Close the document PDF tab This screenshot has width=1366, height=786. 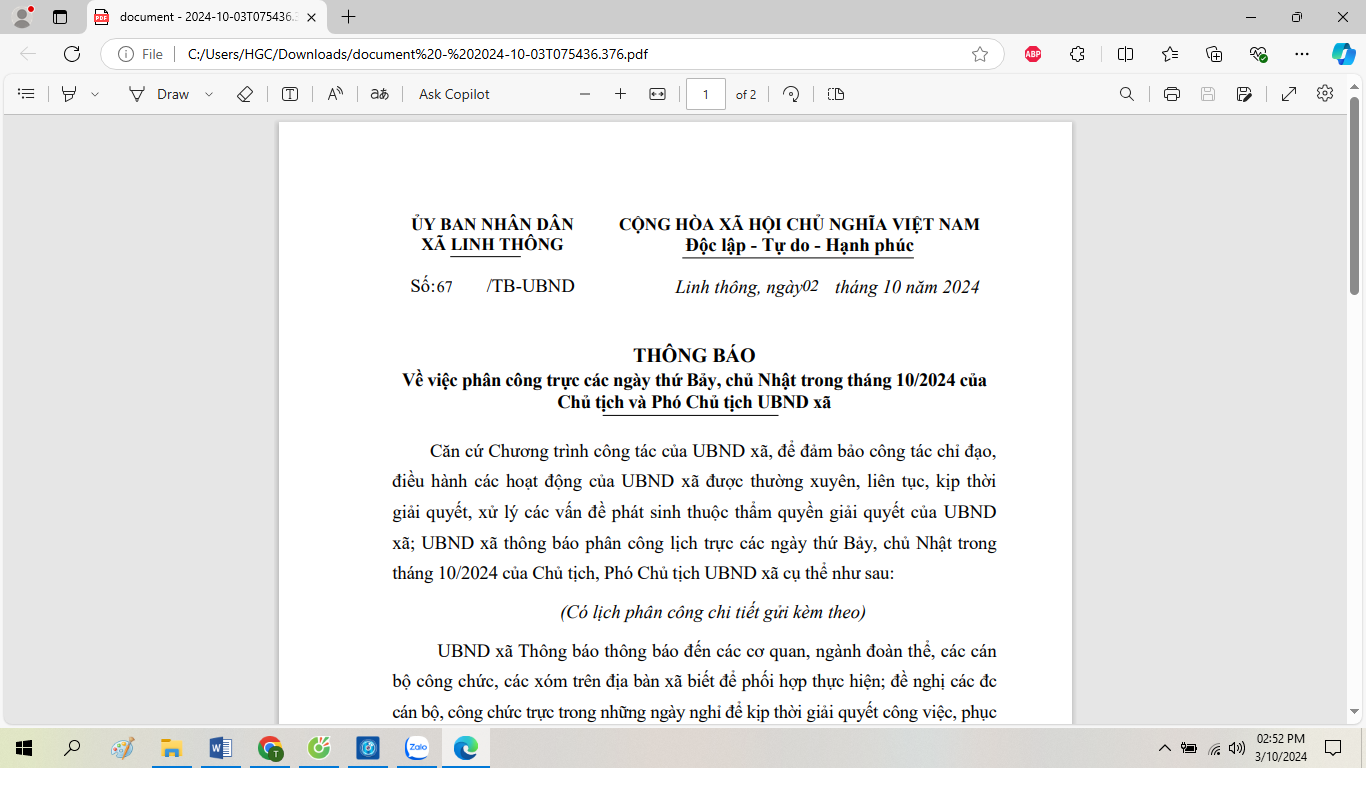[311, 17]
